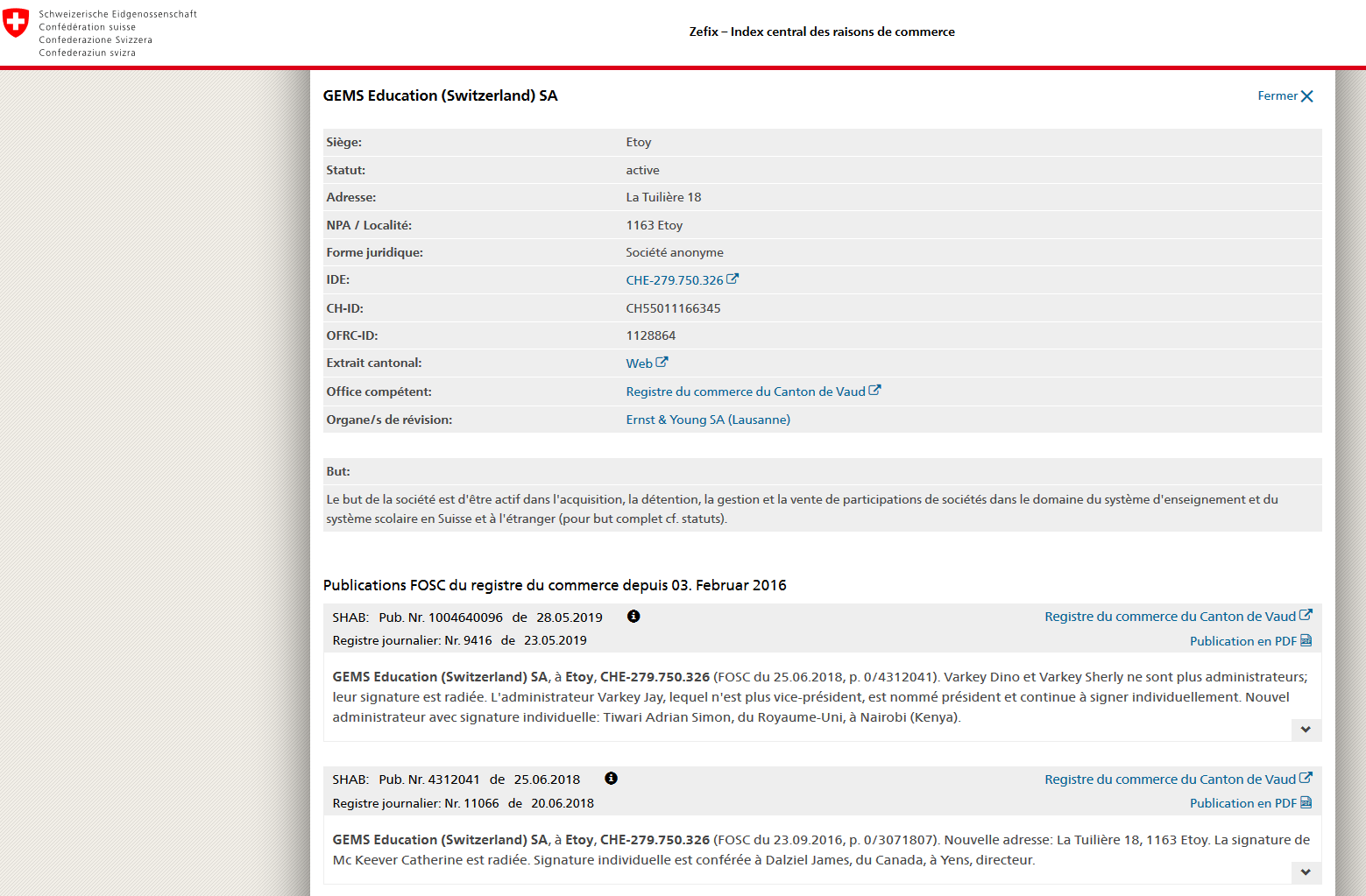1366x896 pixels.
Task: Open Registre du commerce link for 28.05.2019 publication
Action: (1170, 617)
